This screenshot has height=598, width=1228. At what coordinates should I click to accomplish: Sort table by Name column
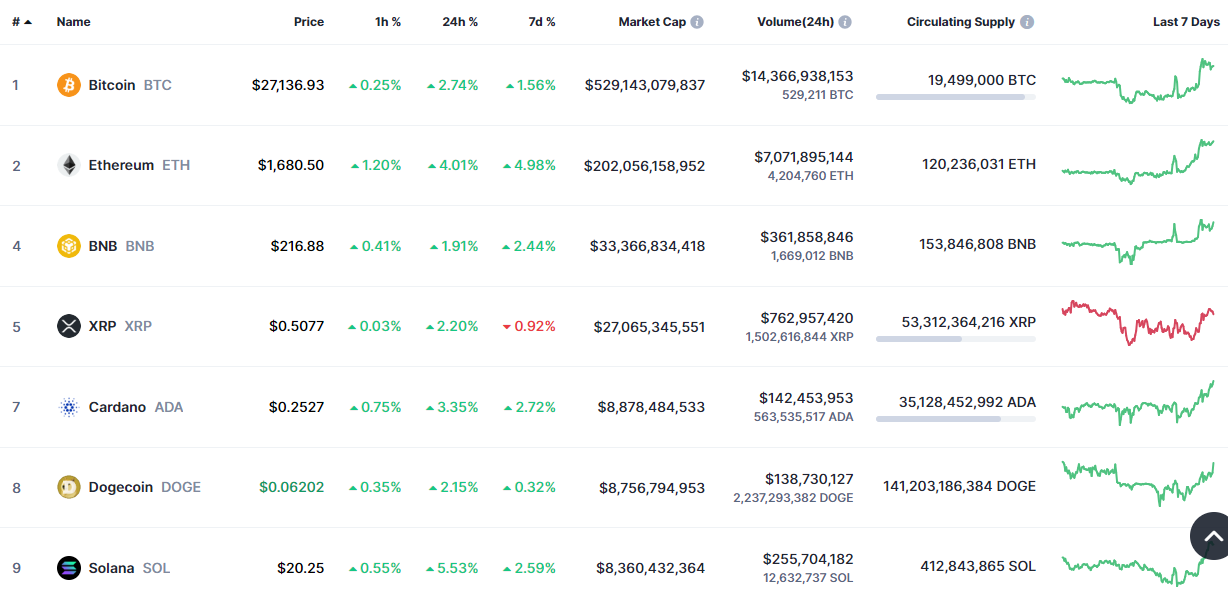(x=74, y=22)
